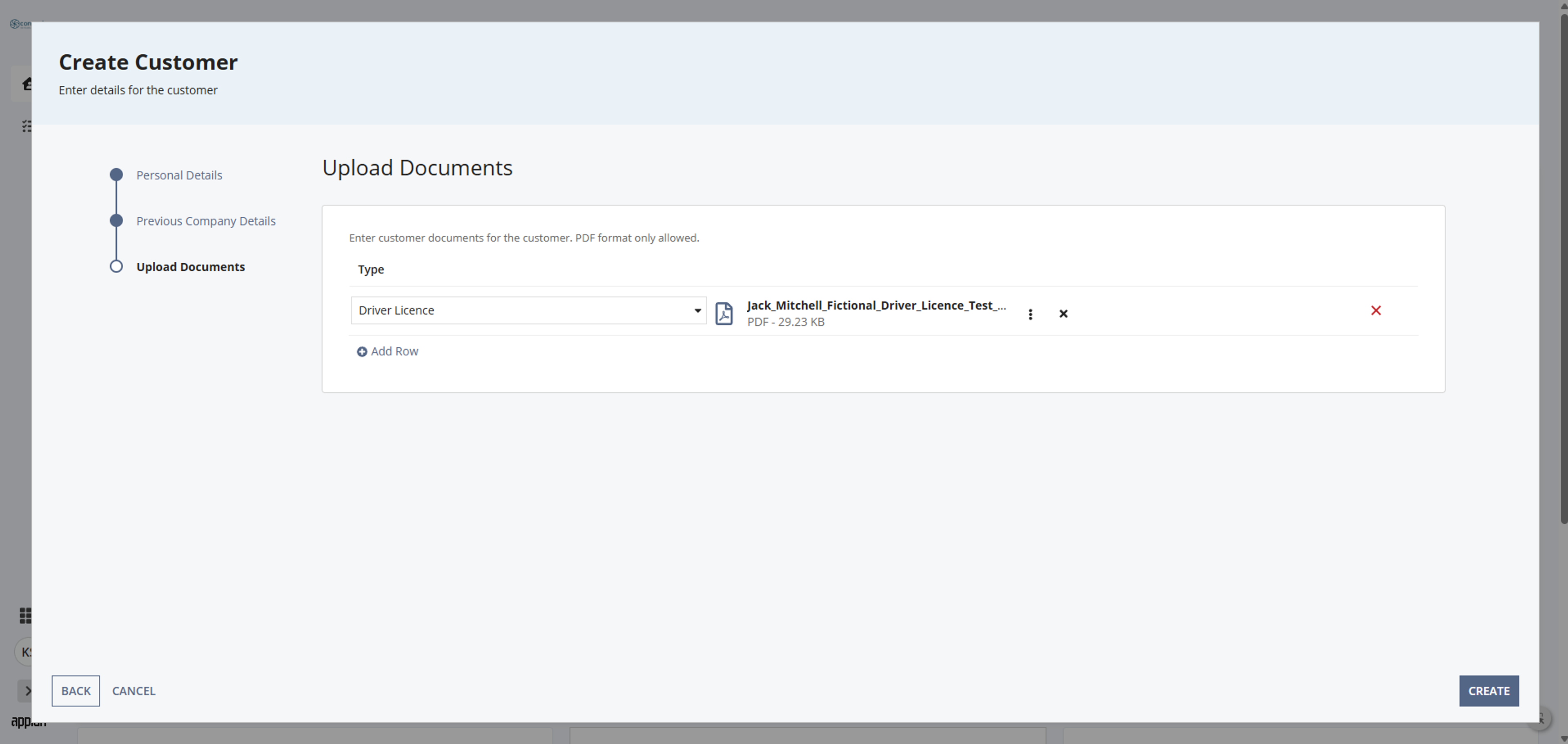This screenshot has height=744, width=1568.
Task: Click the PDF file icon for the uploaded licence
Action: (724, 313)
